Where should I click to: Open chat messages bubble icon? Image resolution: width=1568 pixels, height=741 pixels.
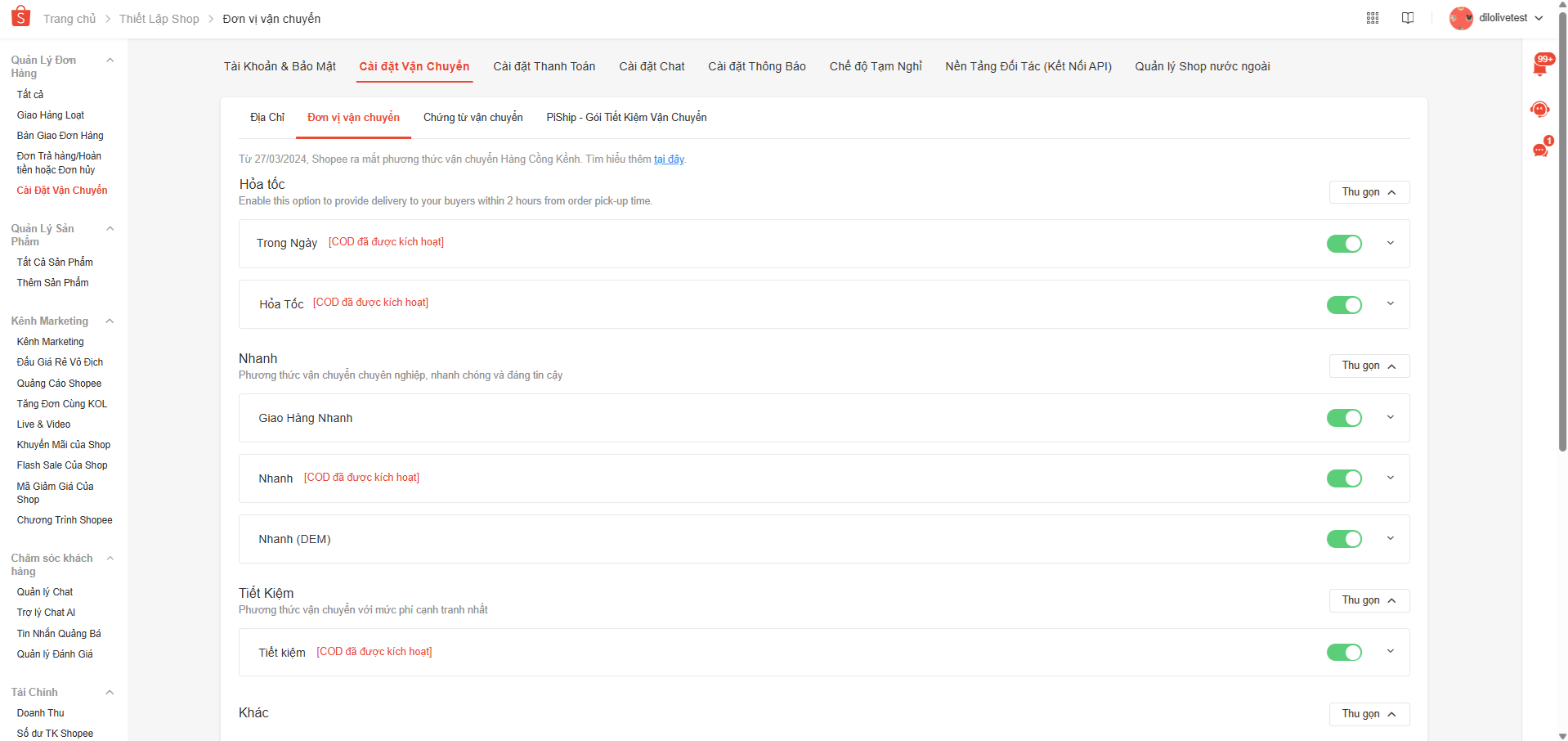(1540, 150)
